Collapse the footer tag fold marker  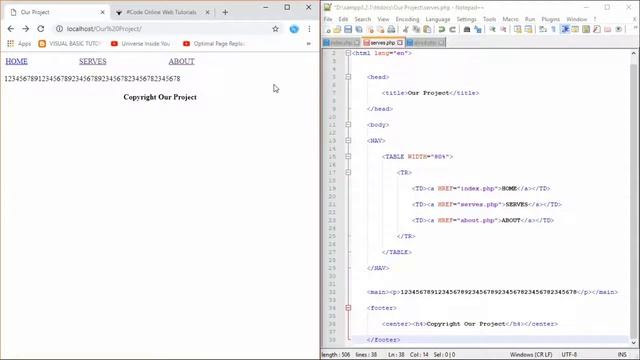(348, 308)
